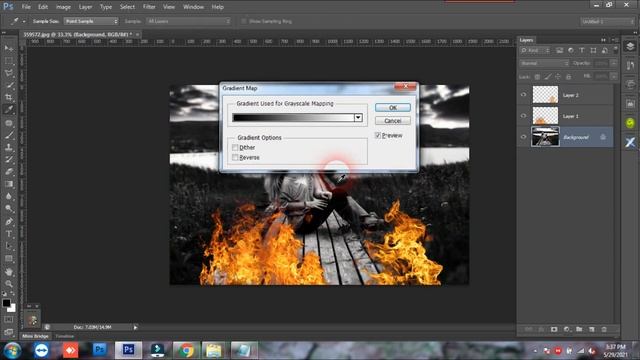Viewport: 640px width, 360px height.
Task: Click the type layer filter icon
Action: (582, 51)
